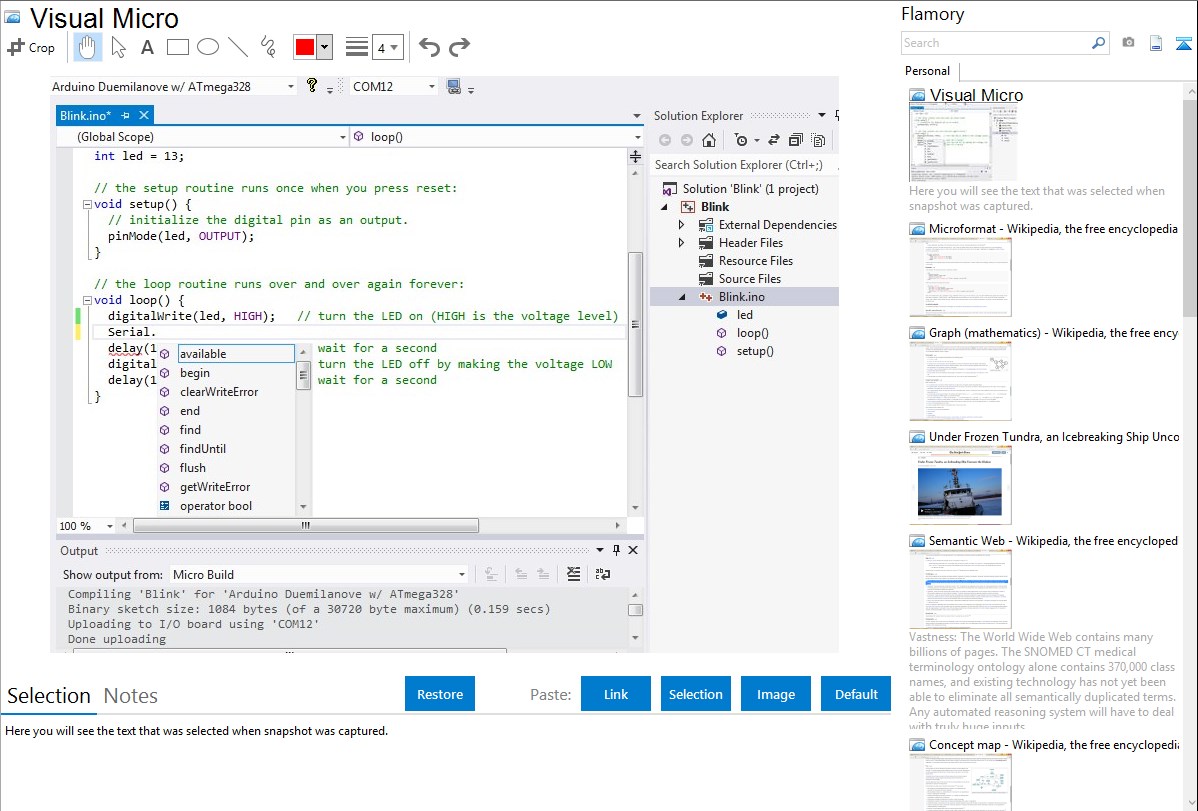The width and height of the screenshot is (1198, 811).
Task: Collapse the Blink project node
Action: point(665,207)
